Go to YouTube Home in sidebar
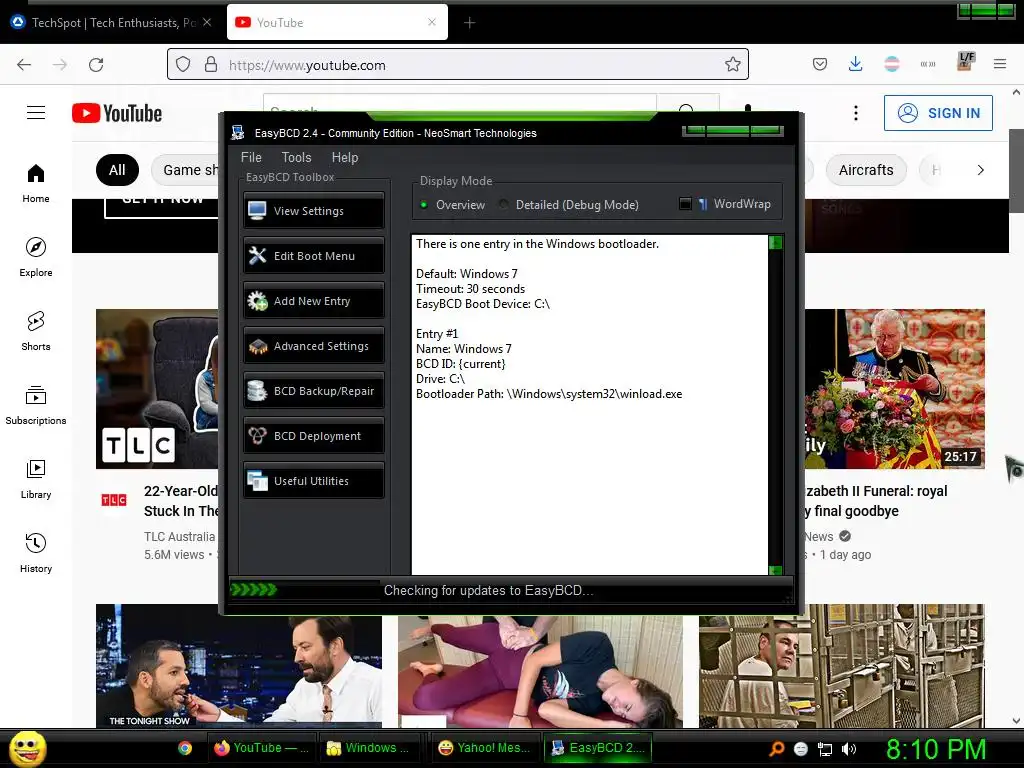 36,184
